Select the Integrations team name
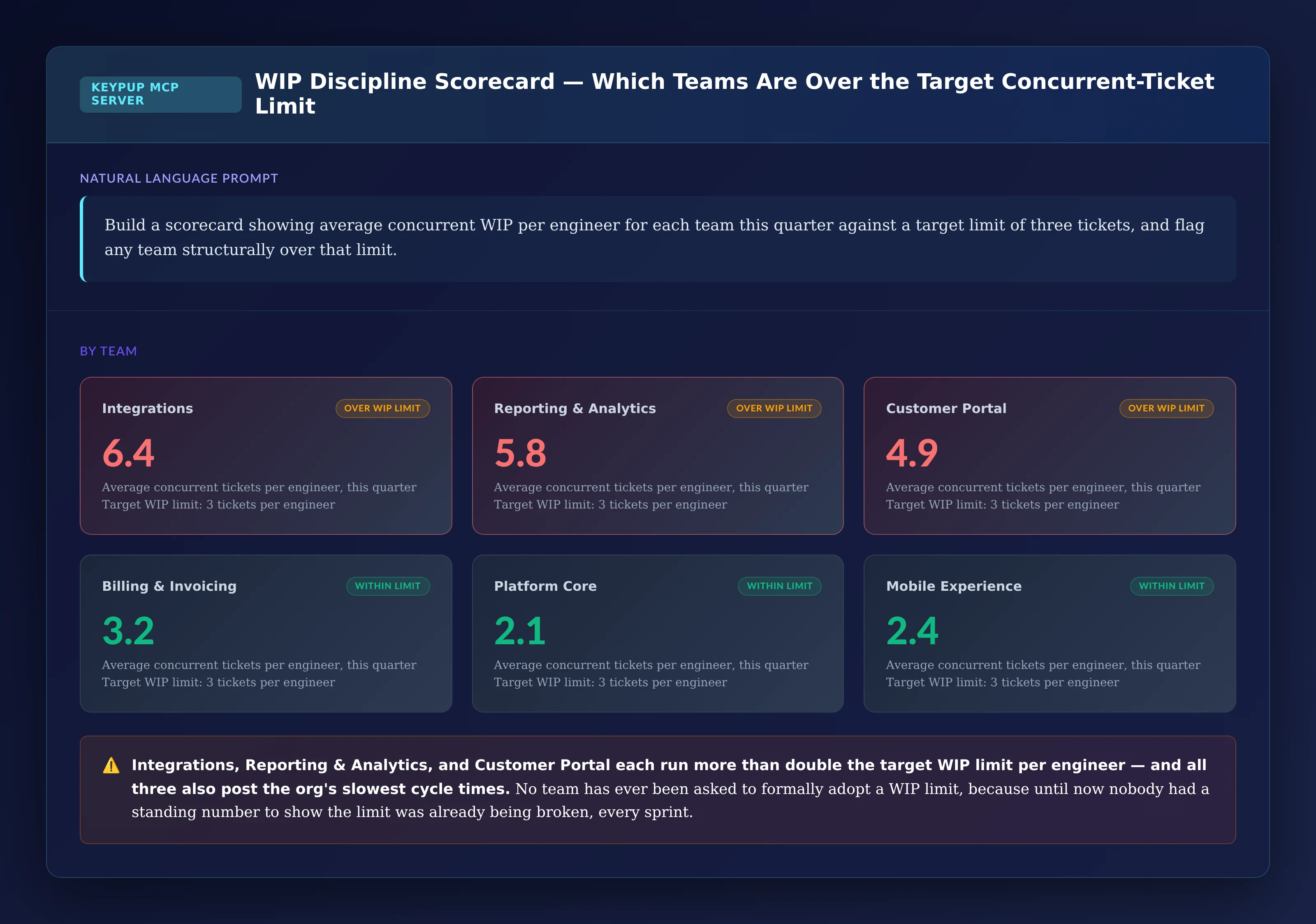This screenshot has width=1316, height=924. pos(147,408)
